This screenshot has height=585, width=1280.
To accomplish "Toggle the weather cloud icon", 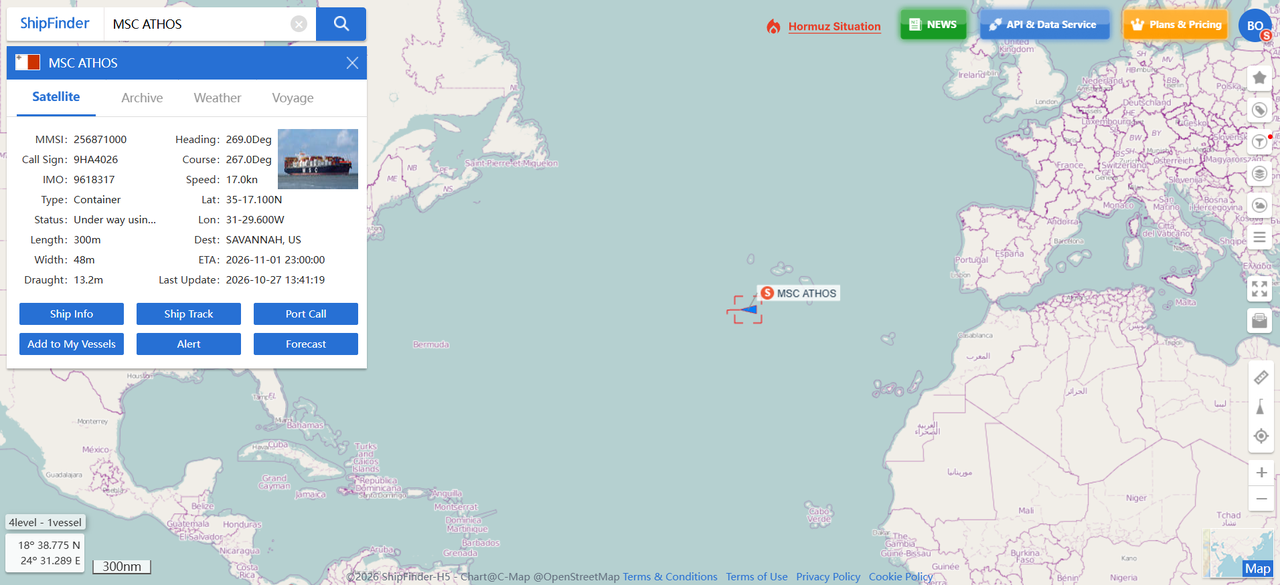I will pos(1260,206).
